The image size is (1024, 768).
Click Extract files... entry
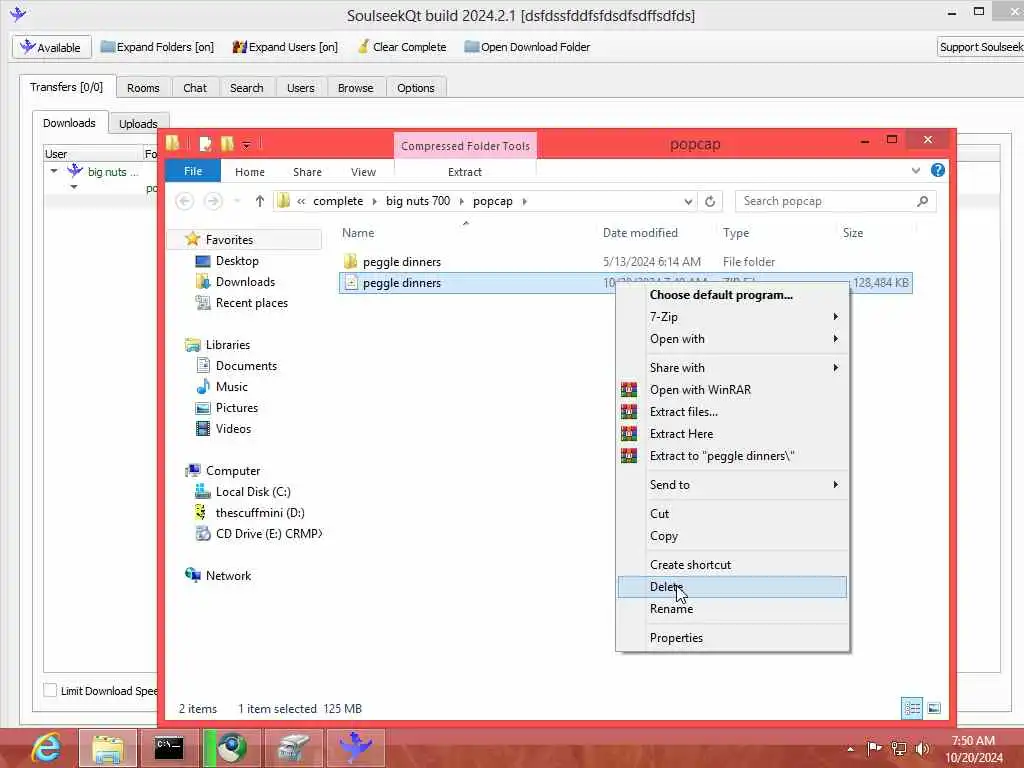[731, 411]
